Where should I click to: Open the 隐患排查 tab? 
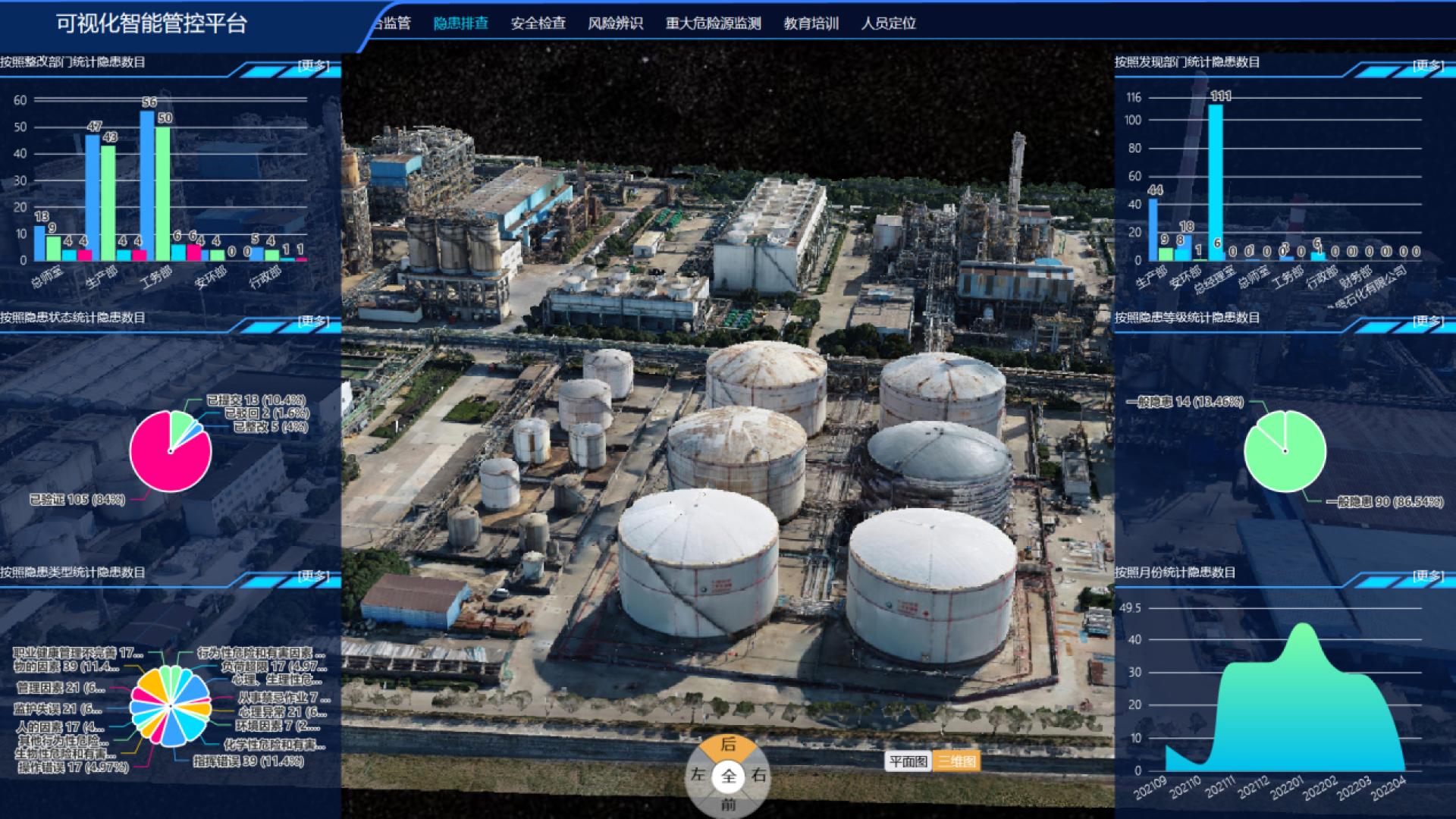click(460, 24)
